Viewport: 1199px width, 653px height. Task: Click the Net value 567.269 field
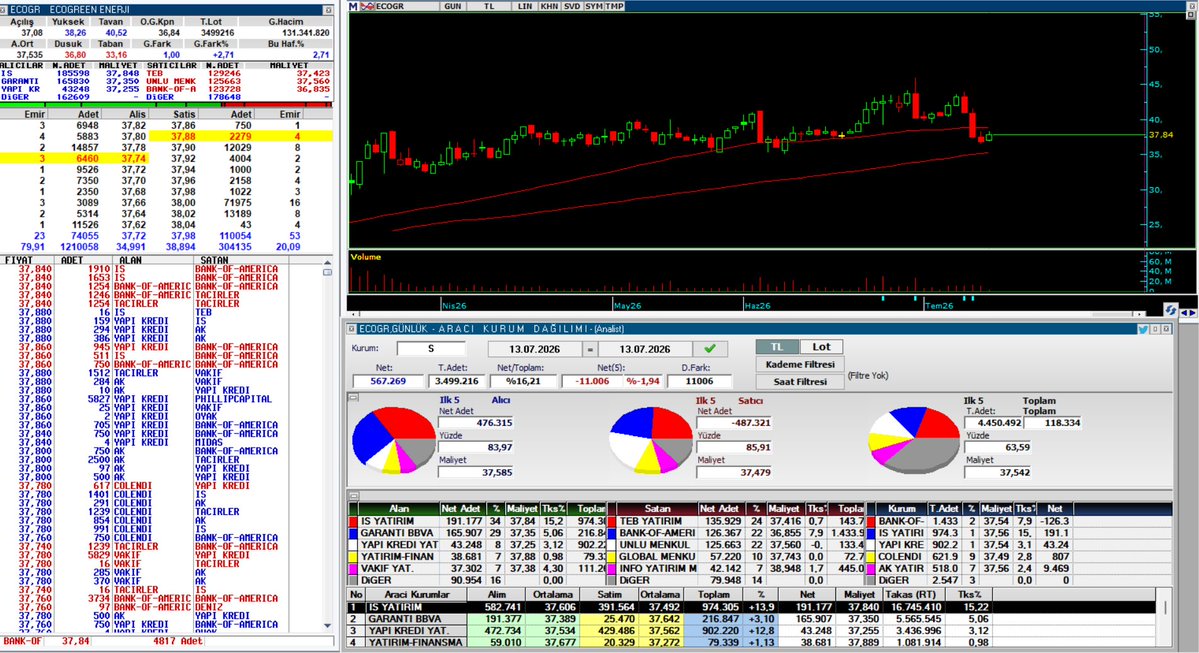(388, 381)
